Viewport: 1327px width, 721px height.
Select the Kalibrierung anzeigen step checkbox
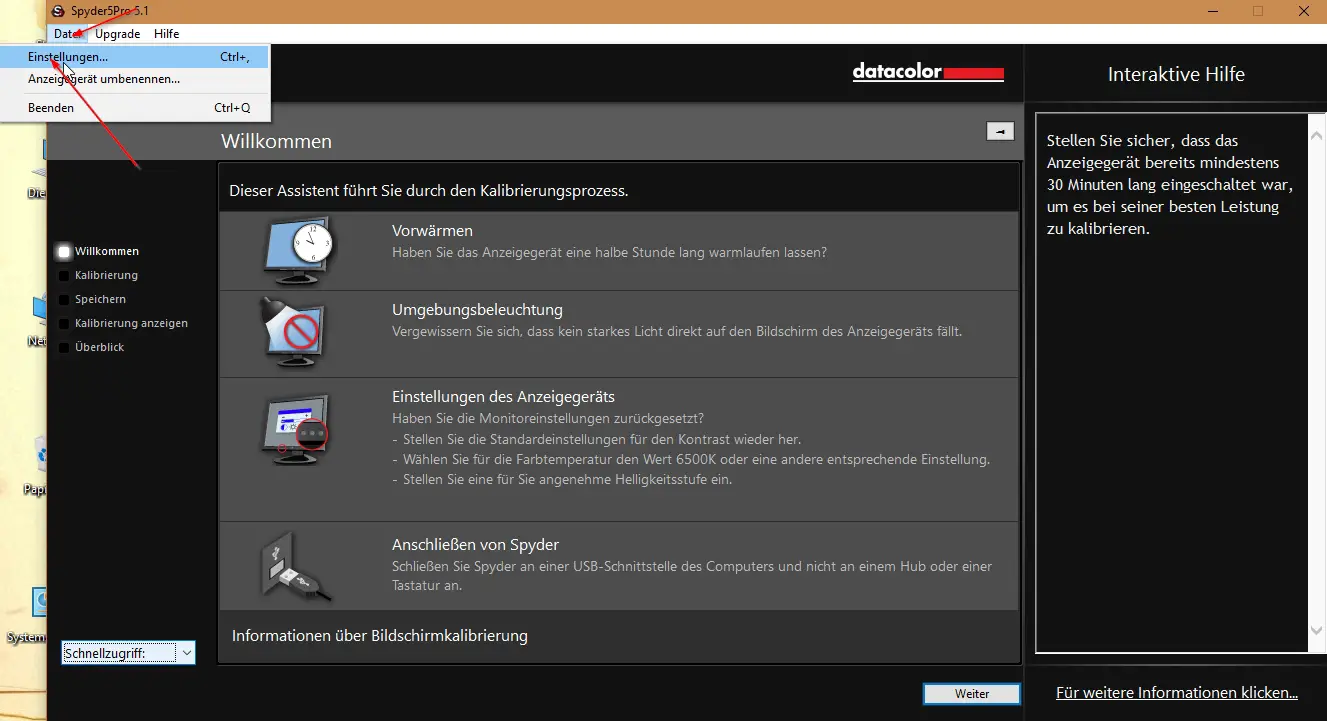coord(65,324)
